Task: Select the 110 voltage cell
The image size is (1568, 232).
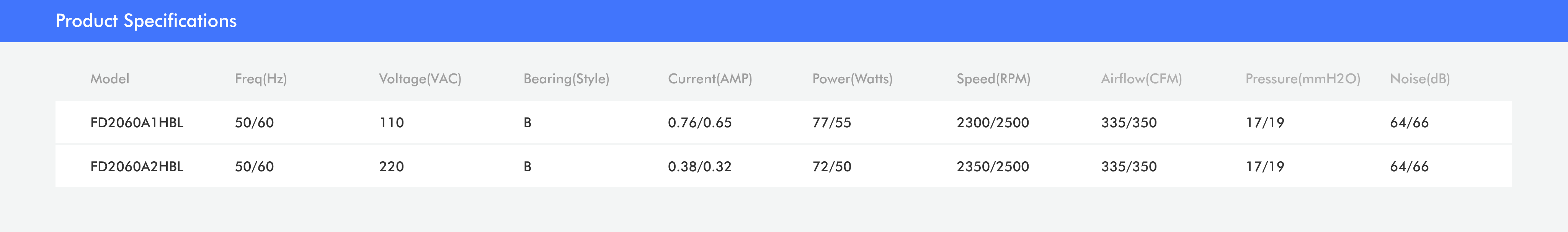Action: (x=391, y=123)
